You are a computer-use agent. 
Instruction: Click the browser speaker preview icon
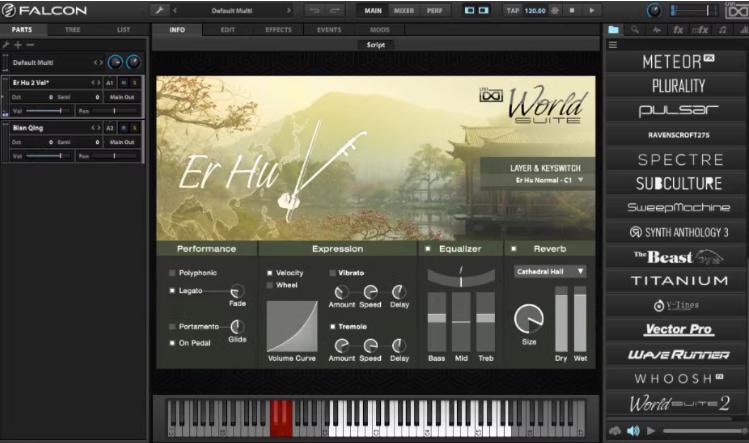tap(633, 431)
